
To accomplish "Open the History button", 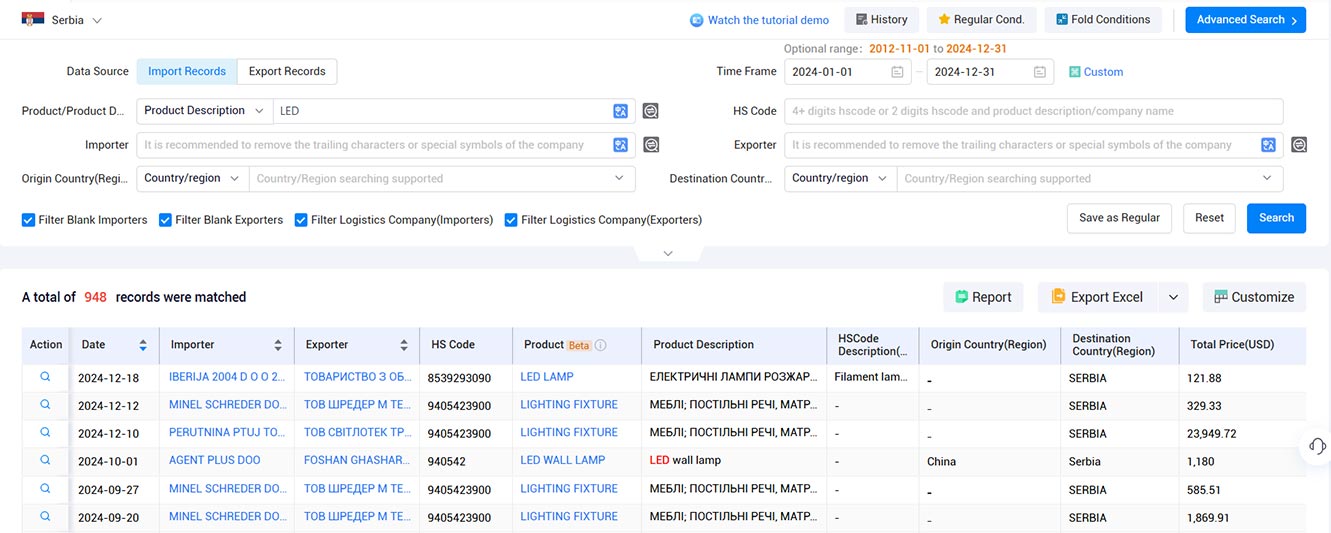I will pyautogui.click(x=882, y=20).
